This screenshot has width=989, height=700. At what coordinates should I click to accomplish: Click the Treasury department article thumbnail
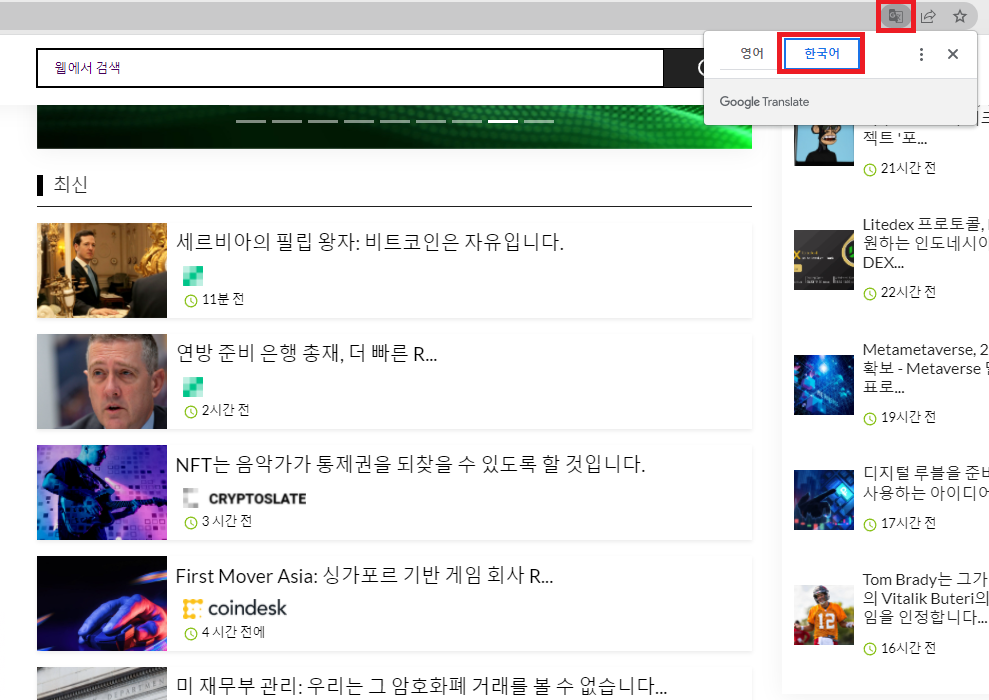pyautogui.click(x=102, y=684)
